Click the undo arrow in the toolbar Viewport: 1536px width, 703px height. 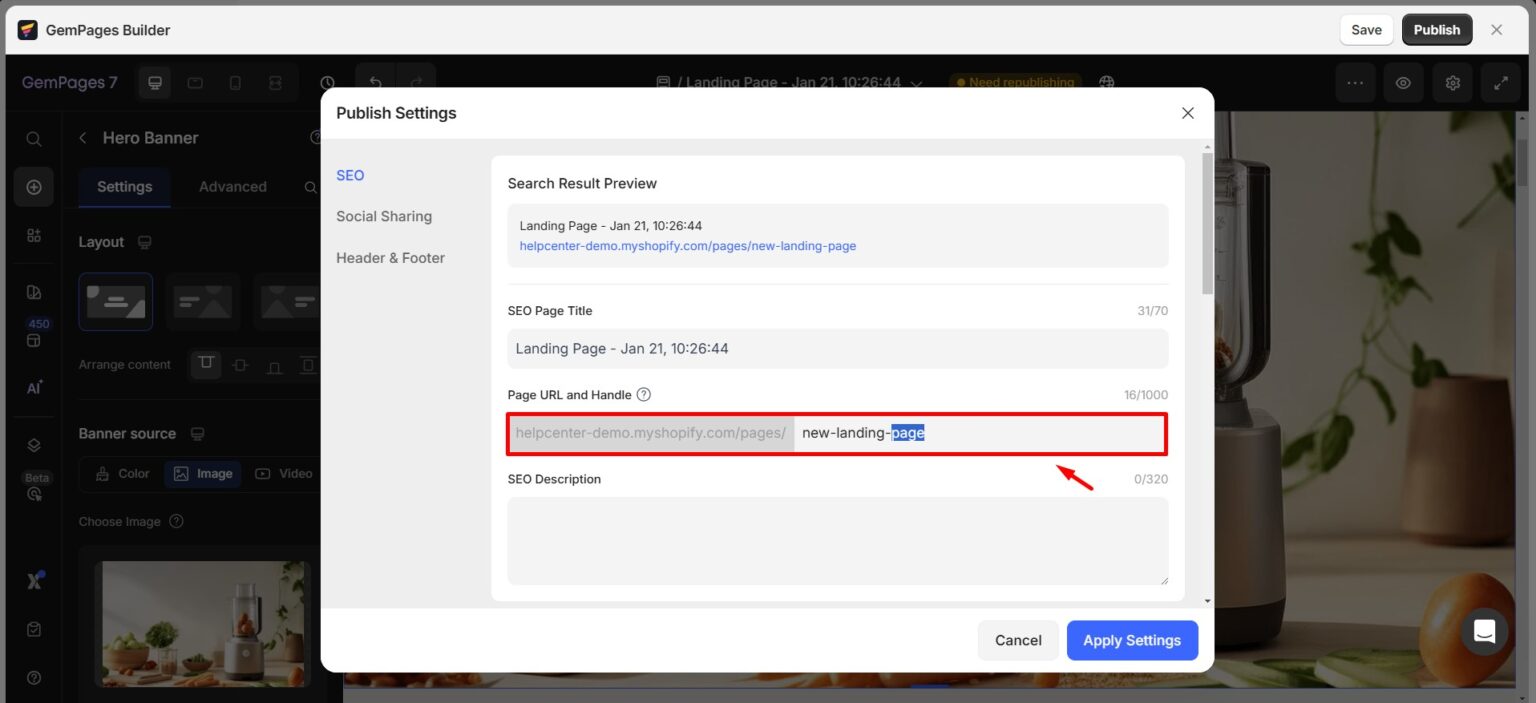[377, 83]
